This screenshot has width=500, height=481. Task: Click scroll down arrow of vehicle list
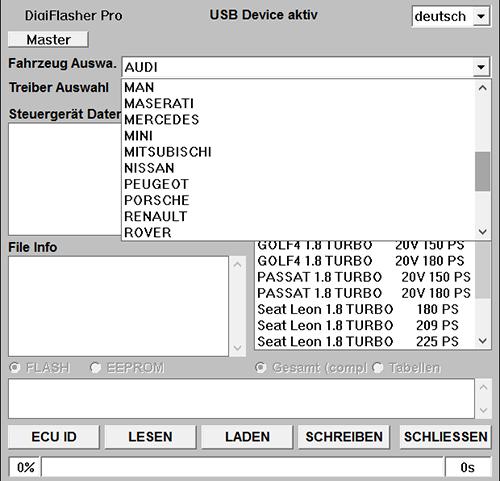[482, 231]
